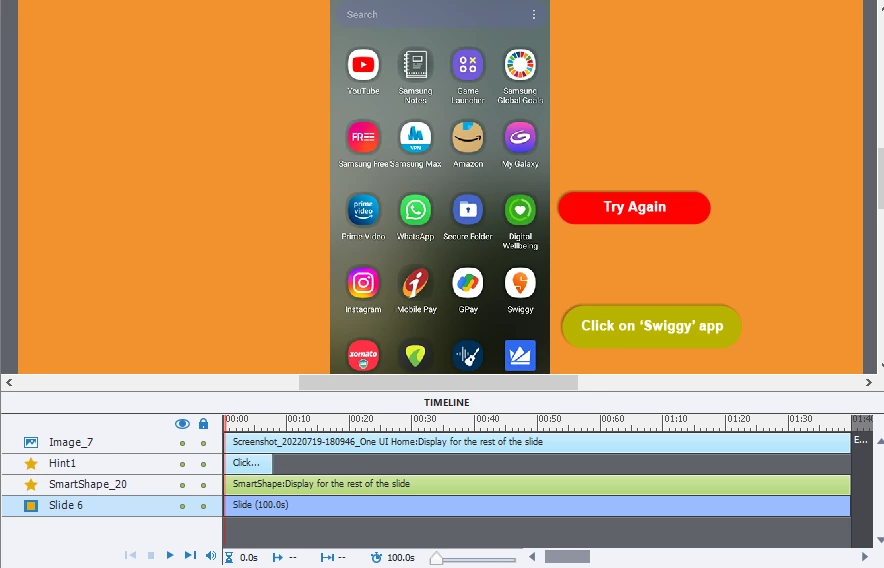884x568 pixels.
Task: Tap the Samsung Free app icon
Action: pos(363,137)
